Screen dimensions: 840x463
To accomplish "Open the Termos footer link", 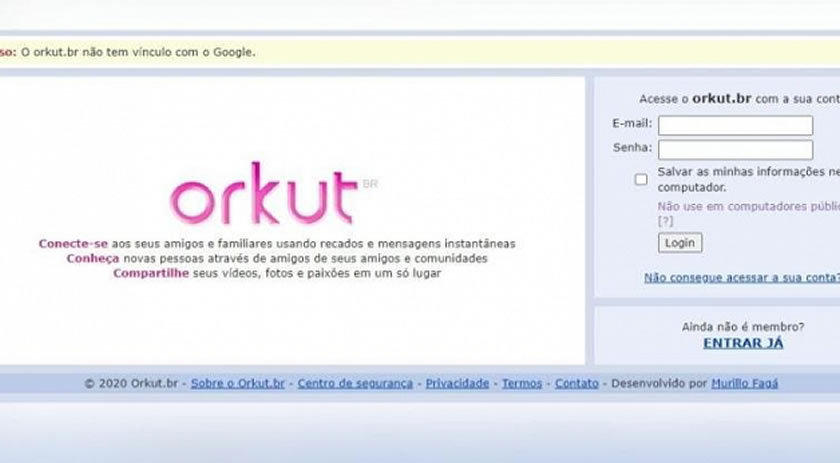I will [x=522, y=384].
